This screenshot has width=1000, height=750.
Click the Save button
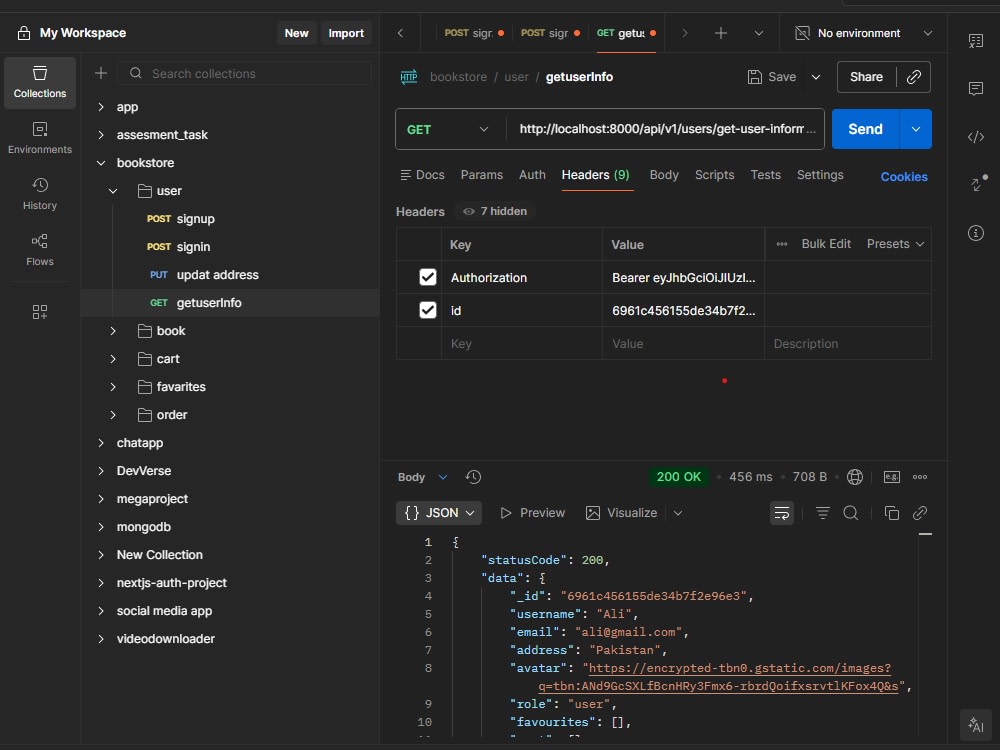tap(772, 77)
